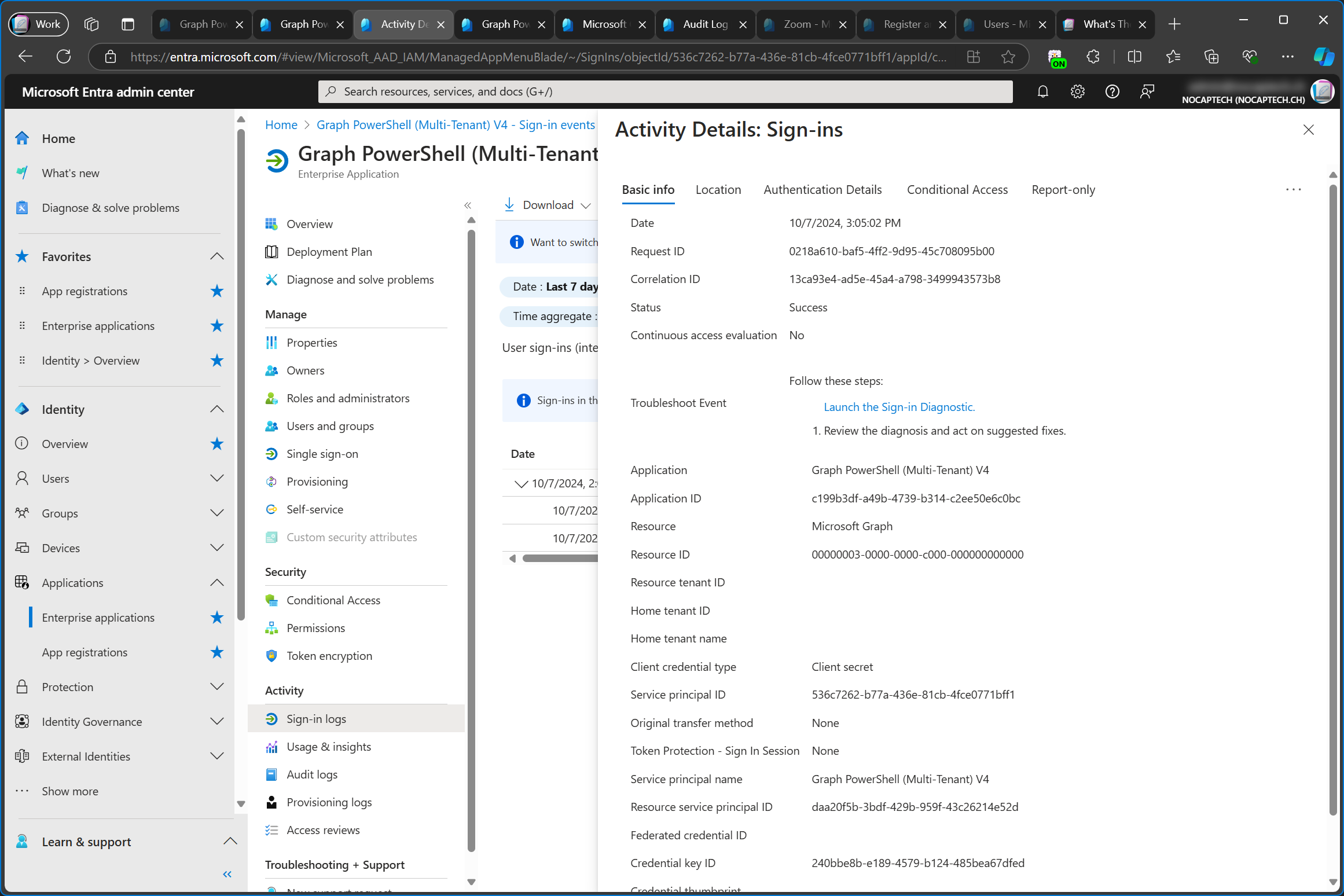Toggle the star beside Identity > Overview

[x=216, y=361]
